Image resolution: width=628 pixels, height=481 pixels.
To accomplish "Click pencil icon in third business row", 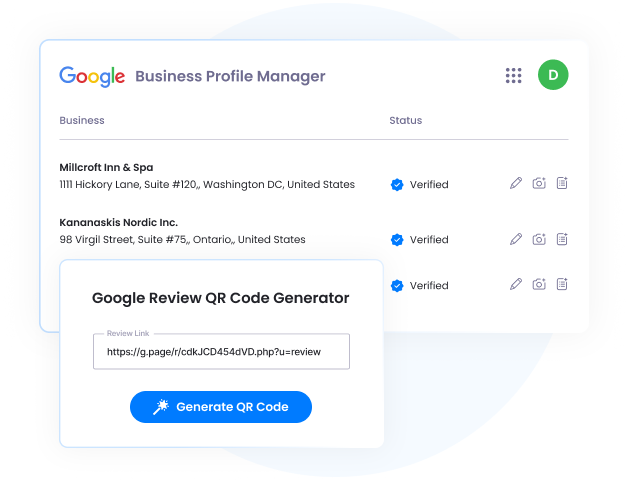I will [x=516, y=285].
